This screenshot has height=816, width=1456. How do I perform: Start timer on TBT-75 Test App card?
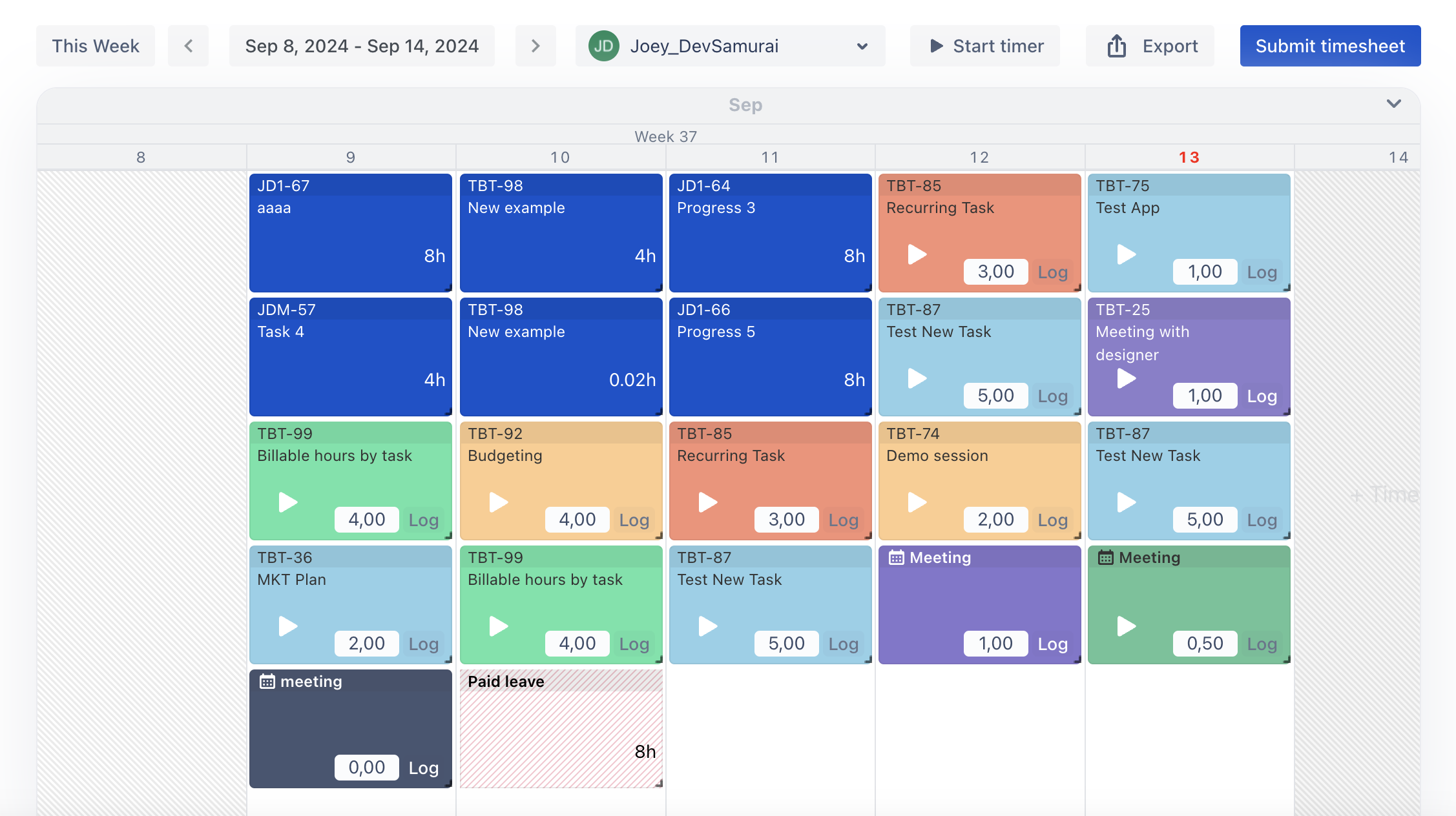pyautogui.click(x=1126, y=254)
